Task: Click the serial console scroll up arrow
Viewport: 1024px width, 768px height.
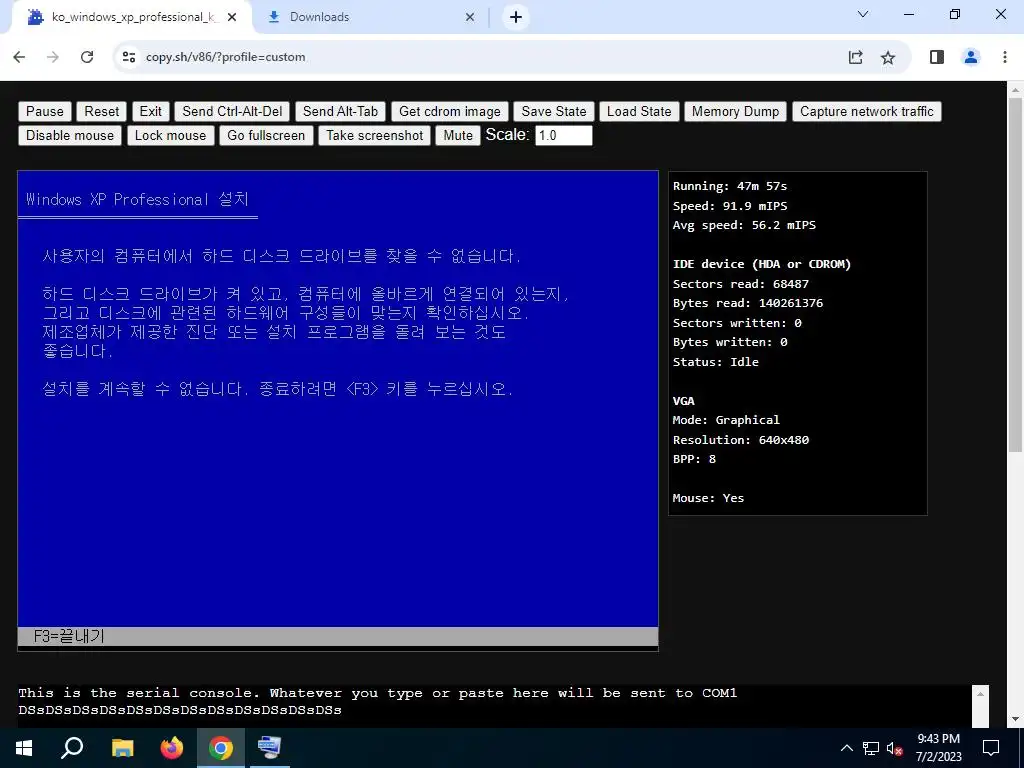Action: click(x=980, y=694)
